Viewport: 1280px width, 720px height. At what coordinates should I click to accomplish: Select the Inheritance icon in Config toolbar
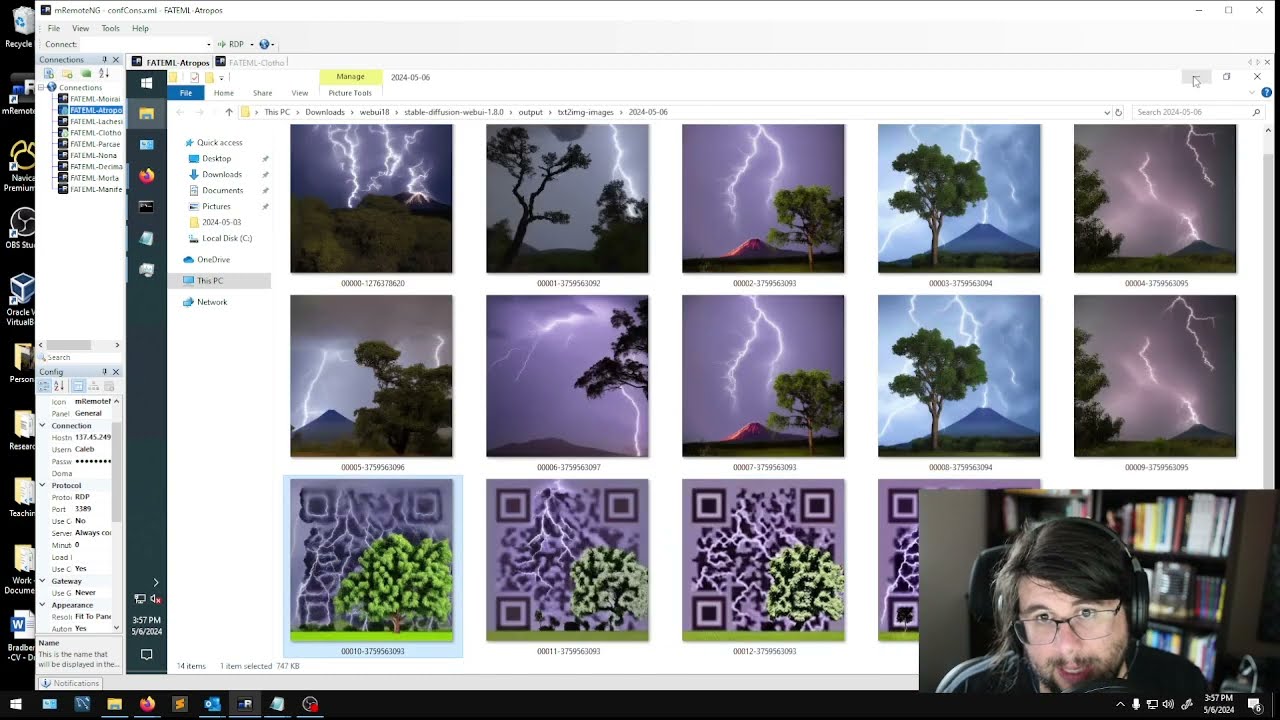(x=93, y=386)
